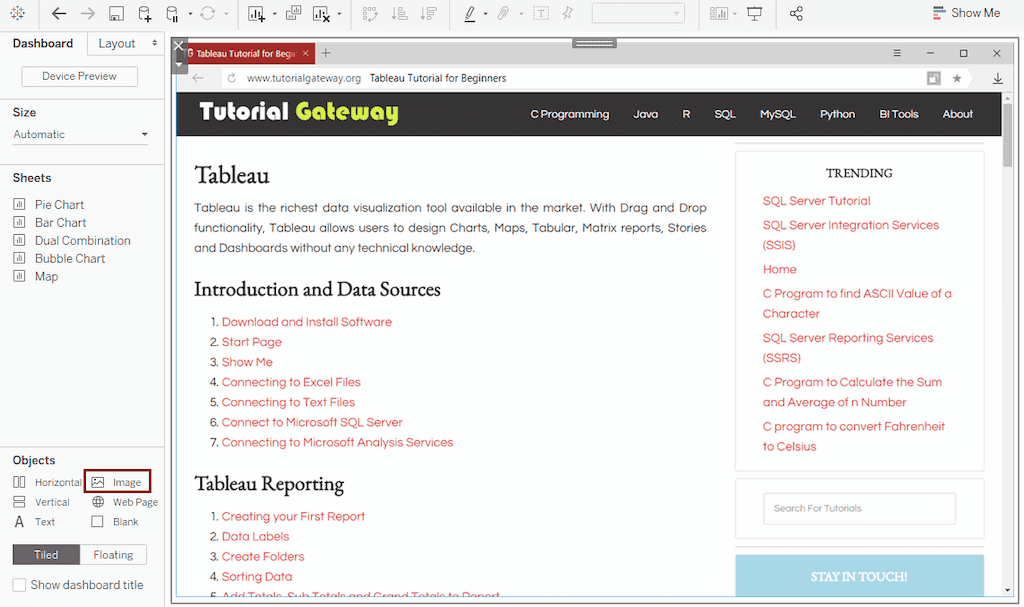
Task: Select the Floating layout toggle
Action: pyautogui.click(x=113, y=555)
